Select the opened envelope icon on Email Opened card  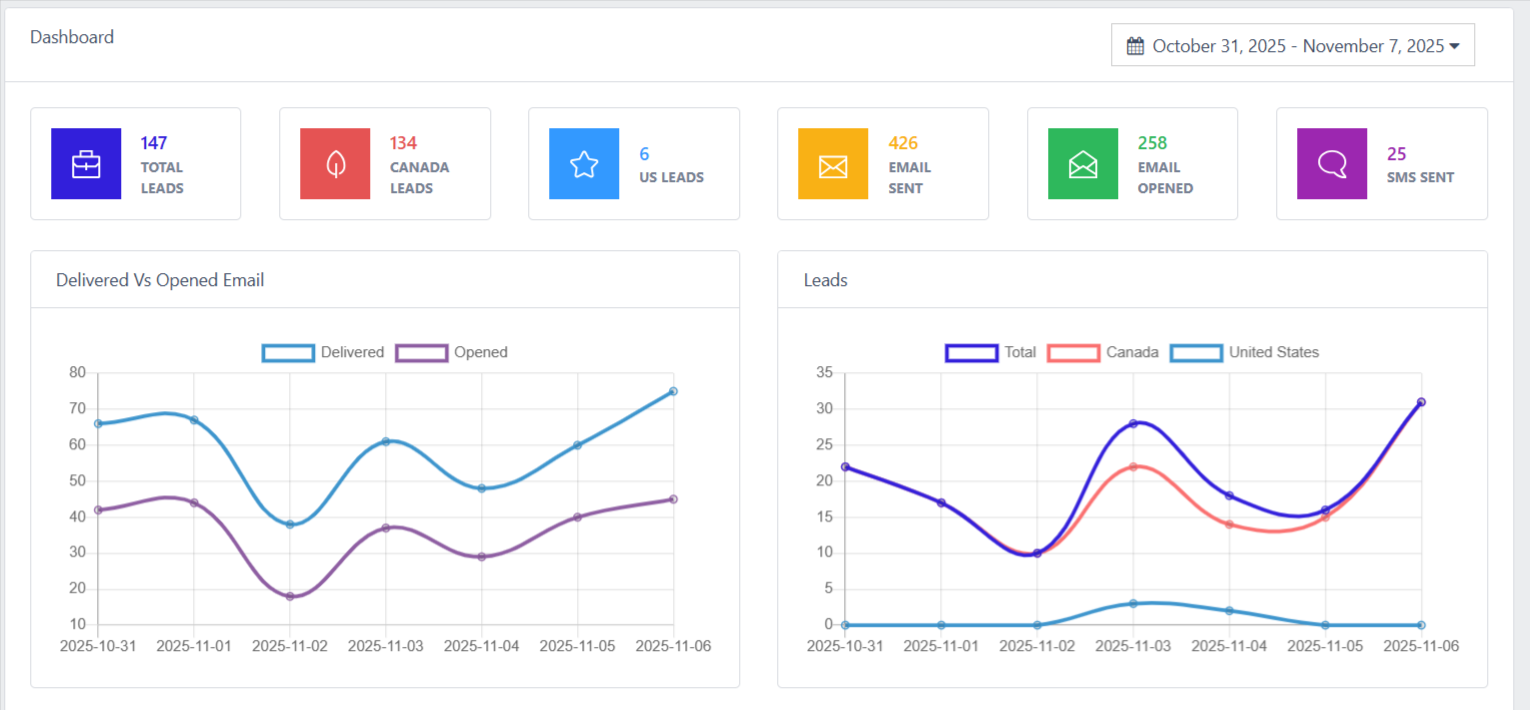(1083, 163)
